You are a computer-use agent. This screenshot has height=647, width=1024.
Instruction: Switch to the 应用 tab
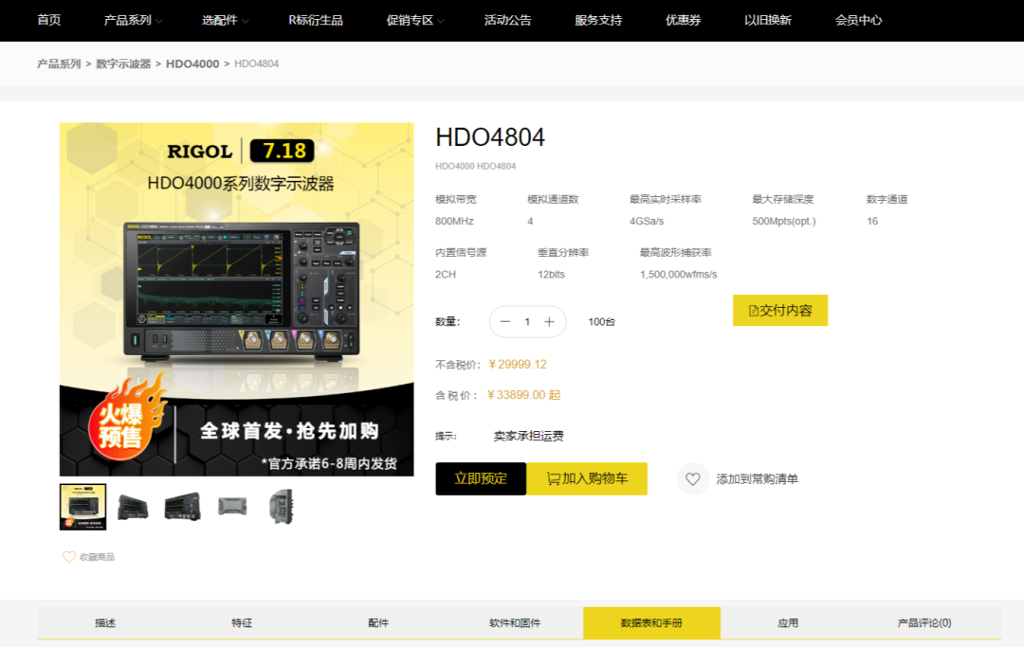788,623
